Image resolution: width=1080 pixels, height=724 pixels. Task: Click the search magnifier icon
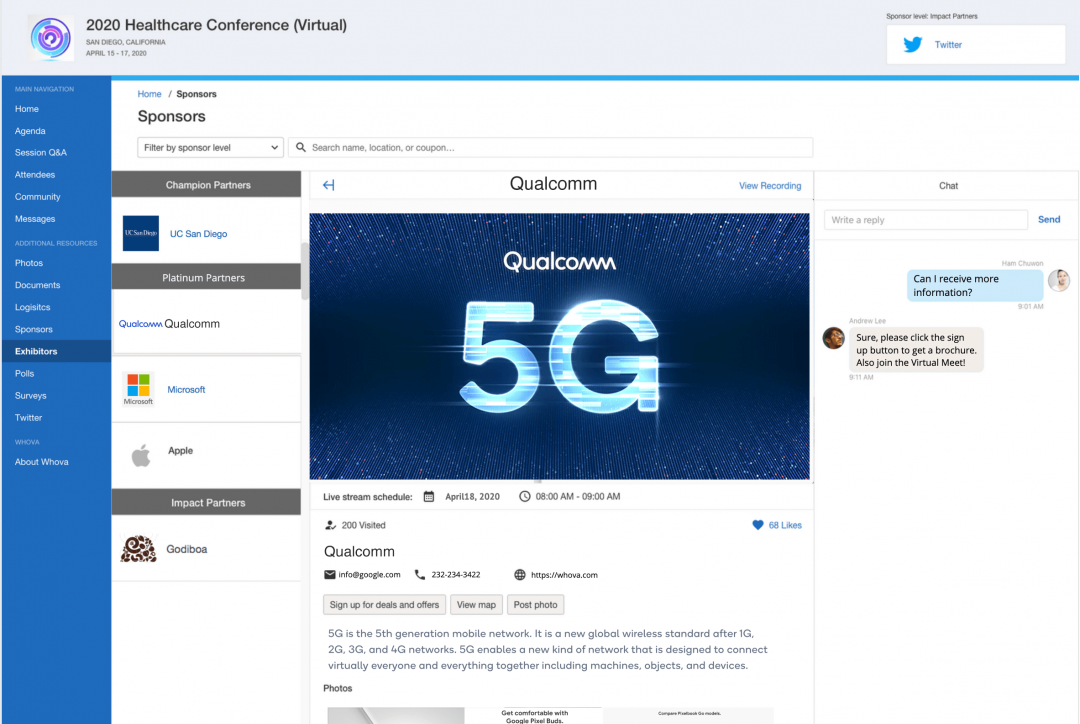pos(300,147)
